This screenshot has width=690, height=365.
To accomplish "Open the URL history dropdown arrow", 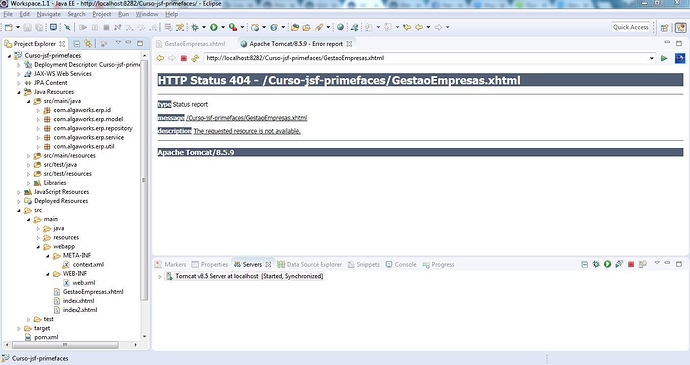I will tap(652, 58).
